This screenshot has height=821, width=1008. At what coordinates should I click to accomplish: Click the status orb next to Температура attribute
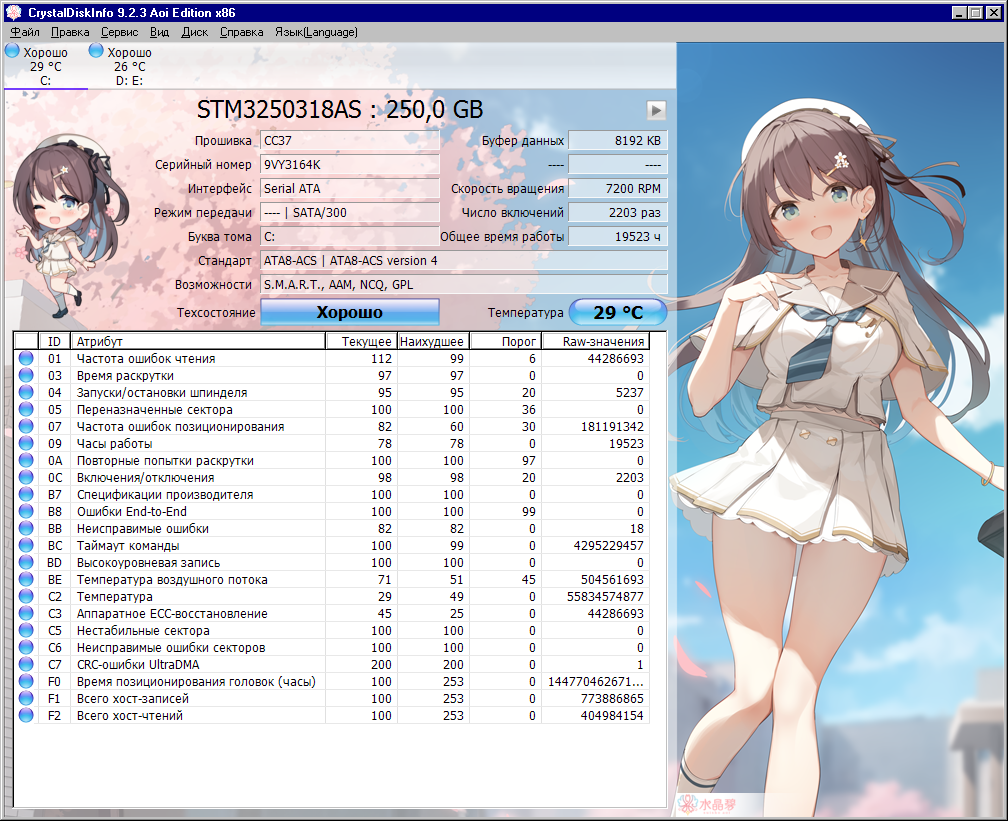point(26,597)
